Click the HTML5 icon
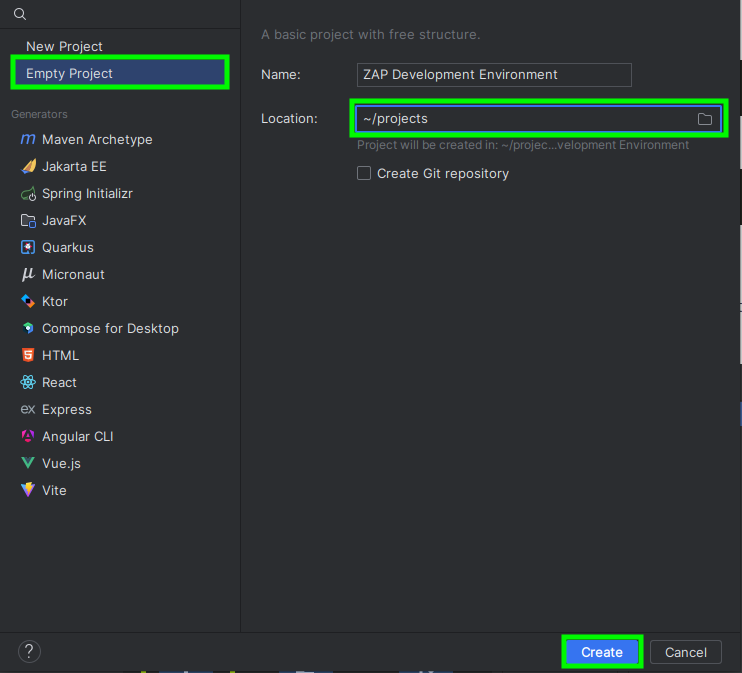 point(28,355)
